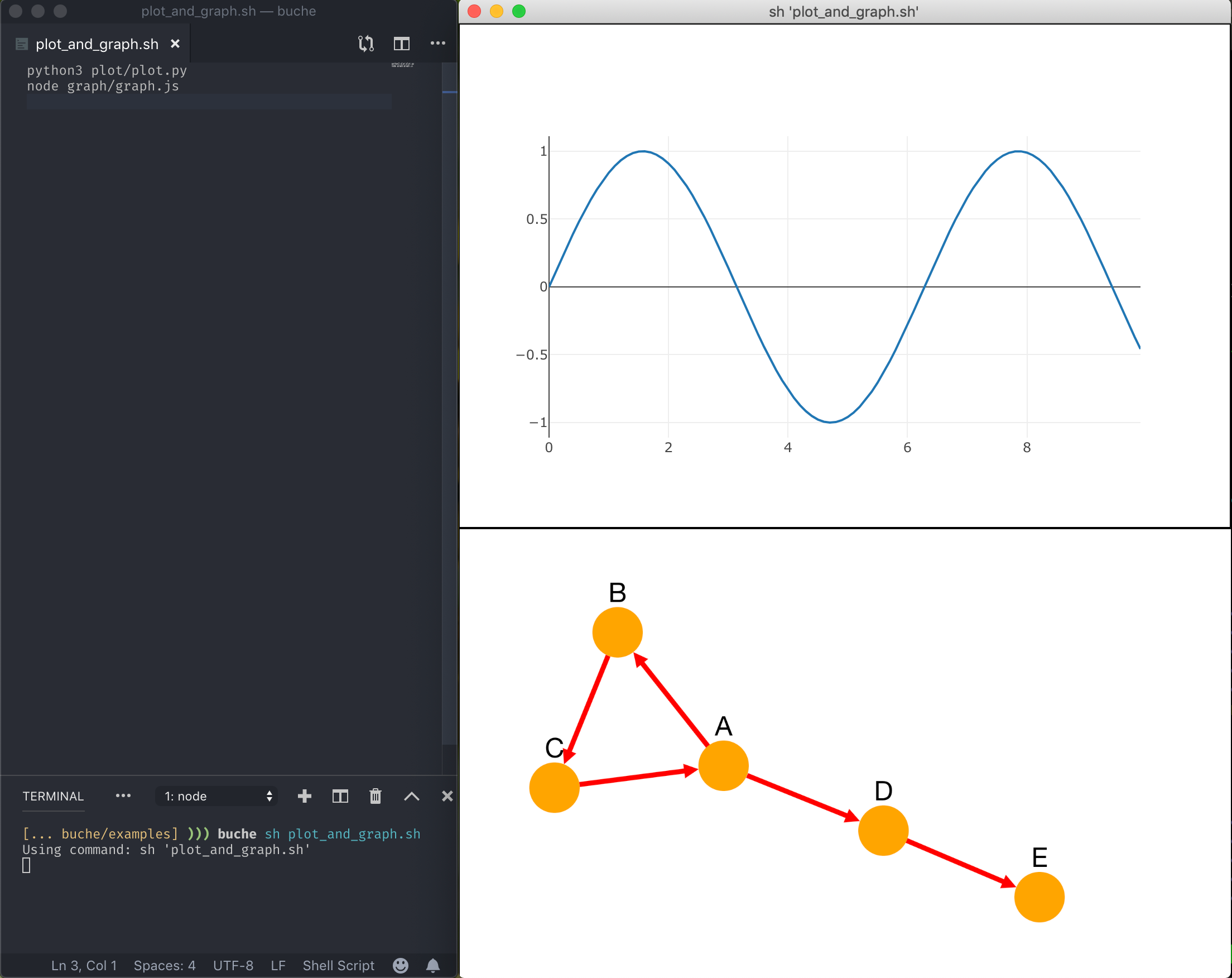Maximize terminal panel with chevron up
This screenshot has height=978, width=1232.
411,795
